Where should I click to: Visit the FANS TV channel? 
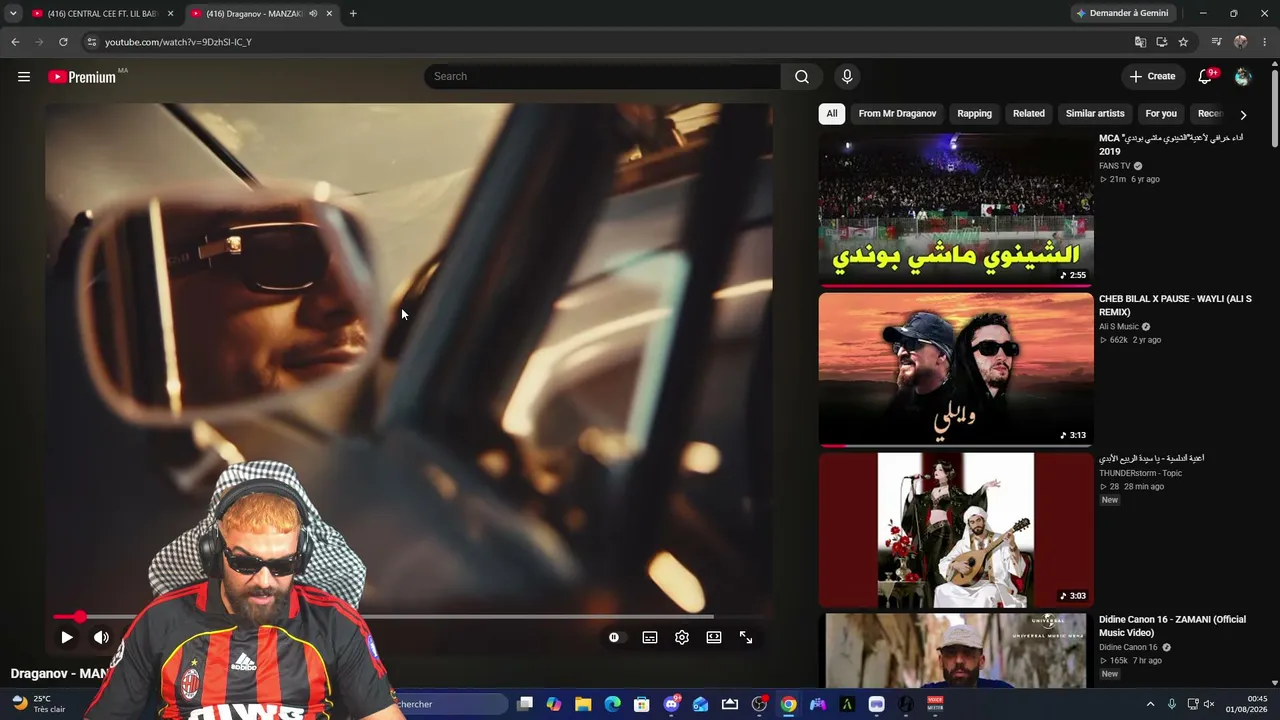tap(1115, 166)
